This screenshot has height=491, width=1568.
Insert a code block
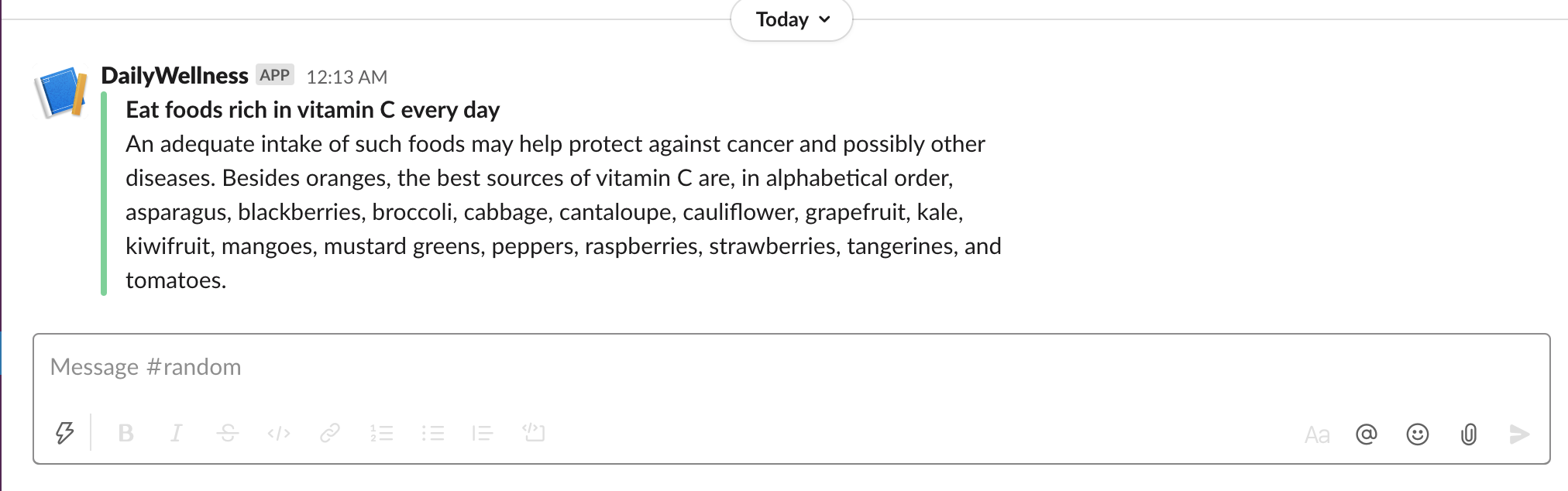coord(534,432)
